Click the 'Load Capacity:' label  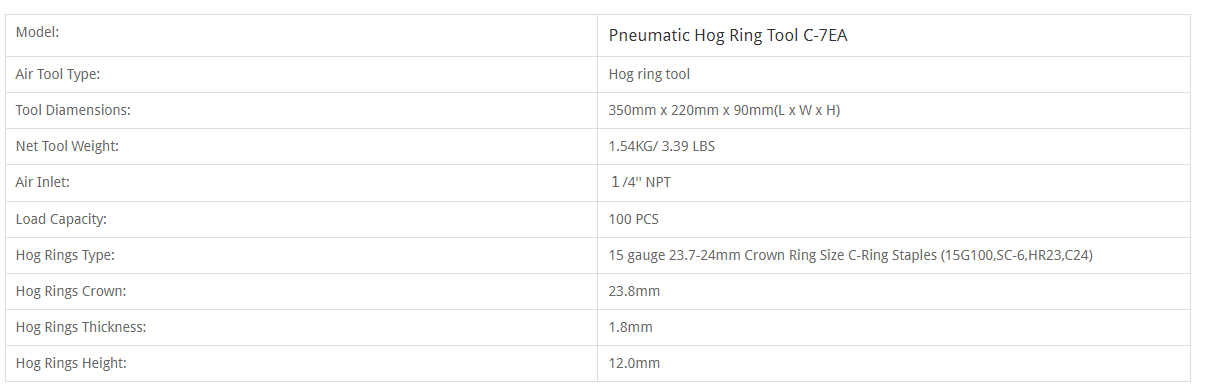coord(61,219)
